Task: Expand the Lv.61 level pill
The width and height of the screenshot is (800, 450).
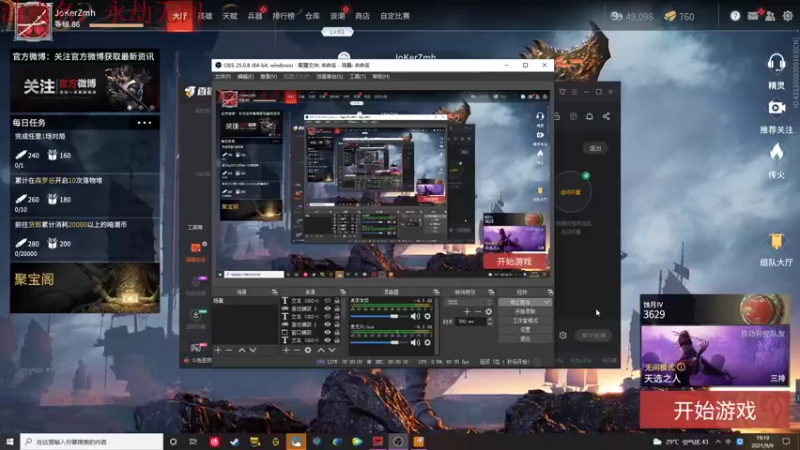Action: coord(337,32)
